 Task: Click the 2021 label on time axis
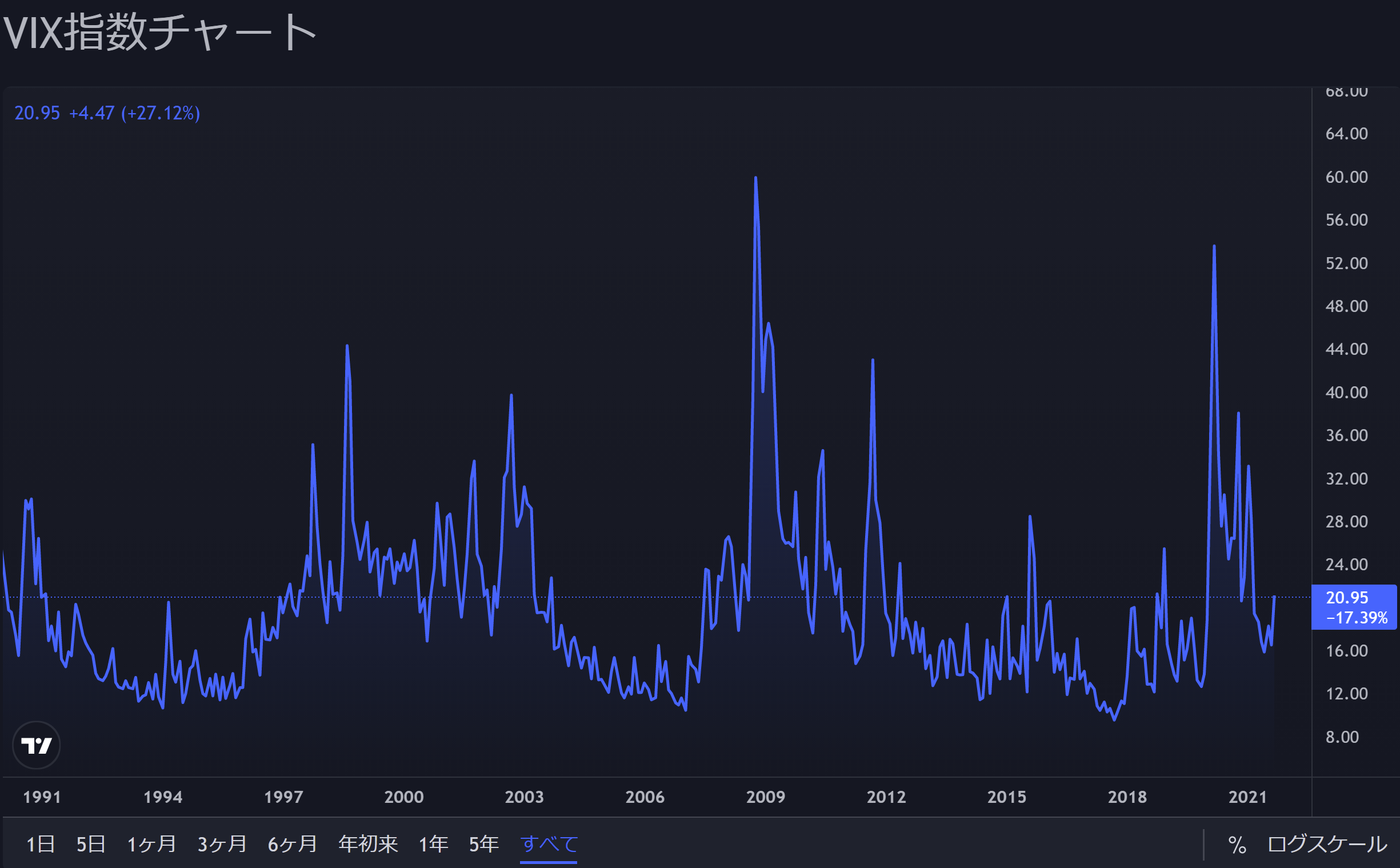1247,797
